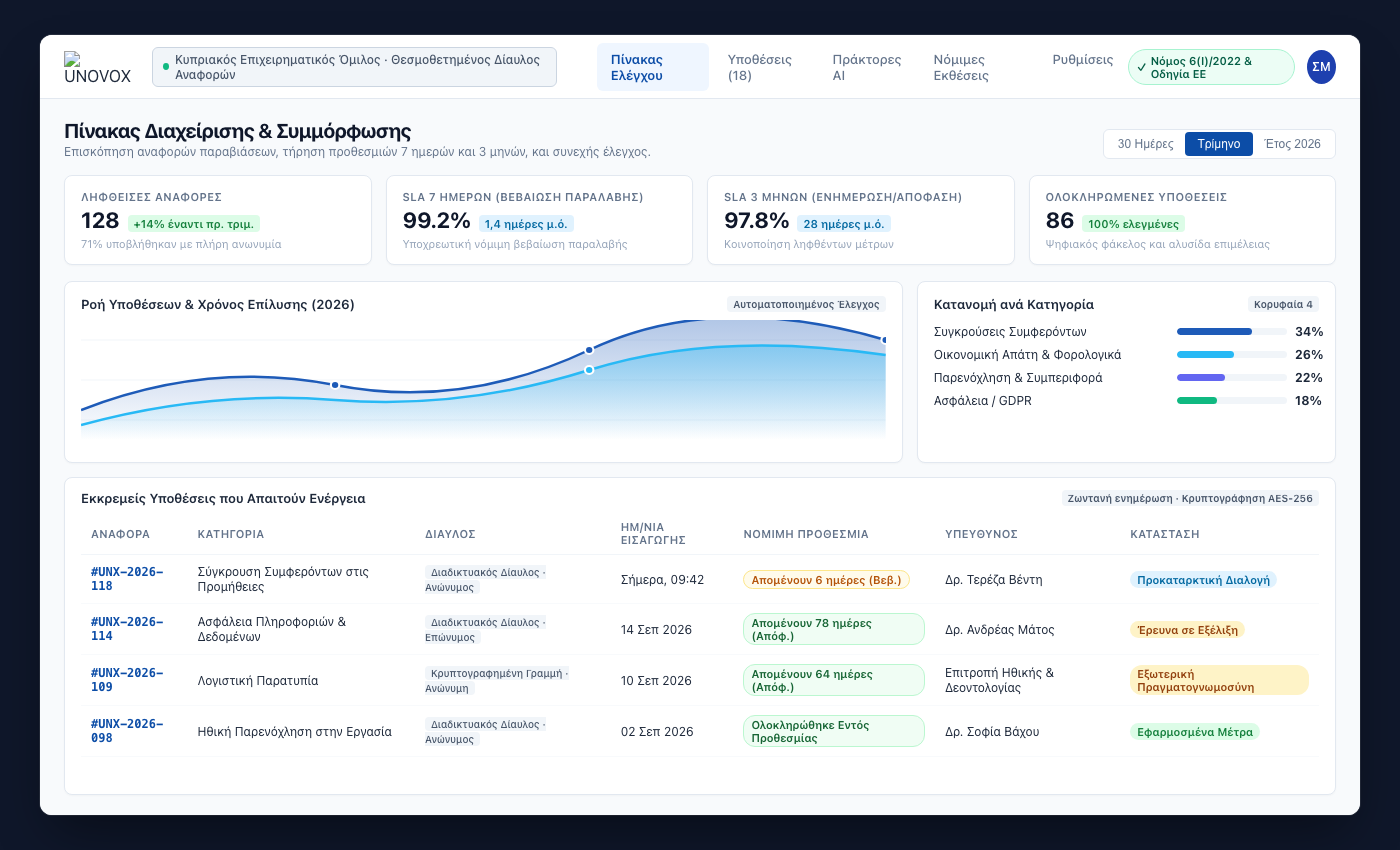Click the Έρευνα σε Εξέλιξη status badge
This screenshot has height=850, width=1400.
(1187, 630)
